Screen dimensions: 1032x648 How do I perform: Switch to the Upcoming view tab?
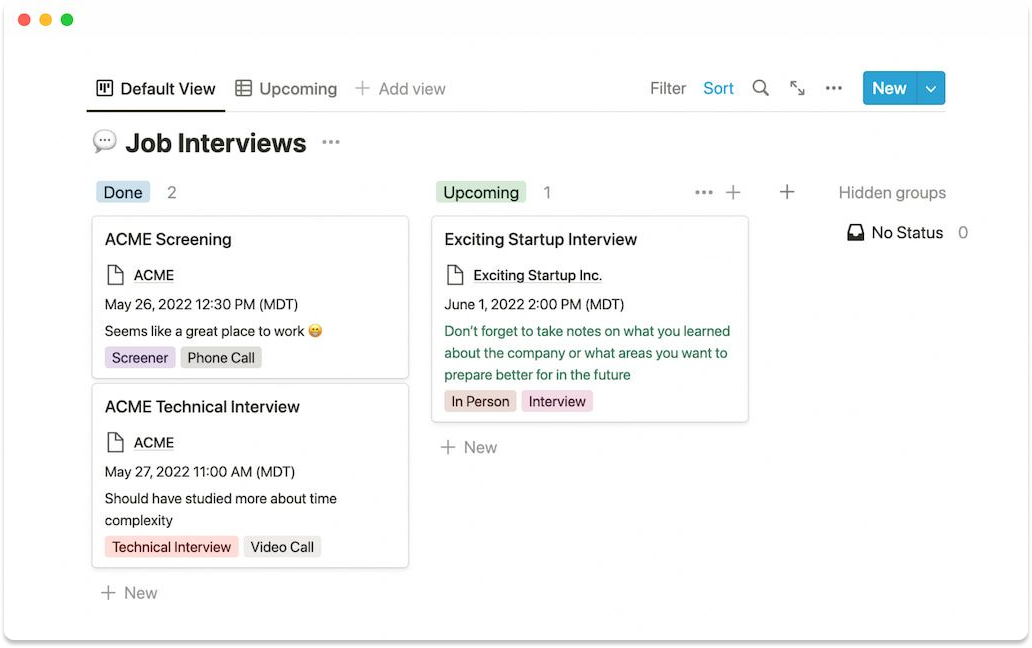[286, 88]
